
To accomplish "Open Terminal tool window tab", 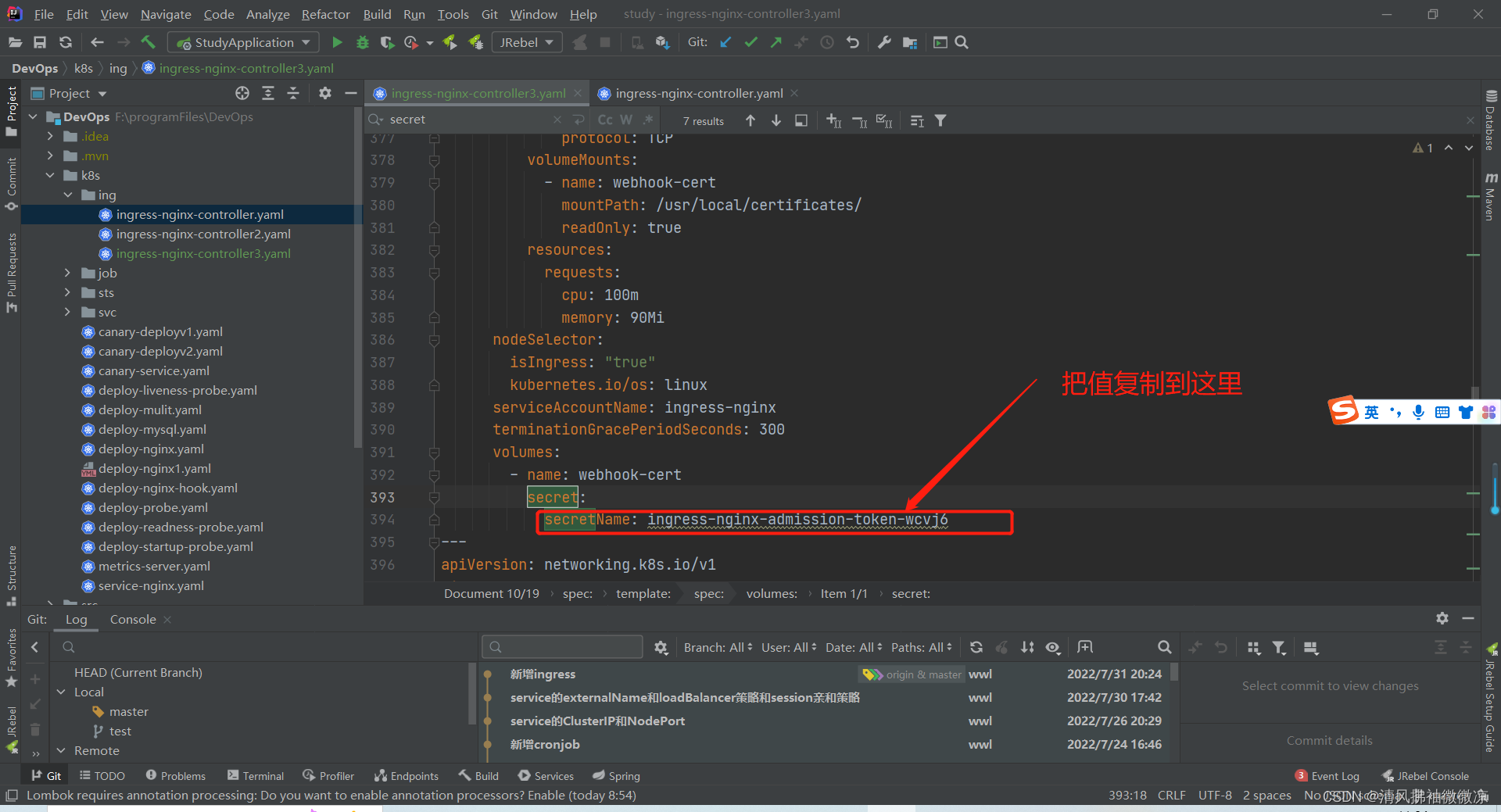I will 255,776.
